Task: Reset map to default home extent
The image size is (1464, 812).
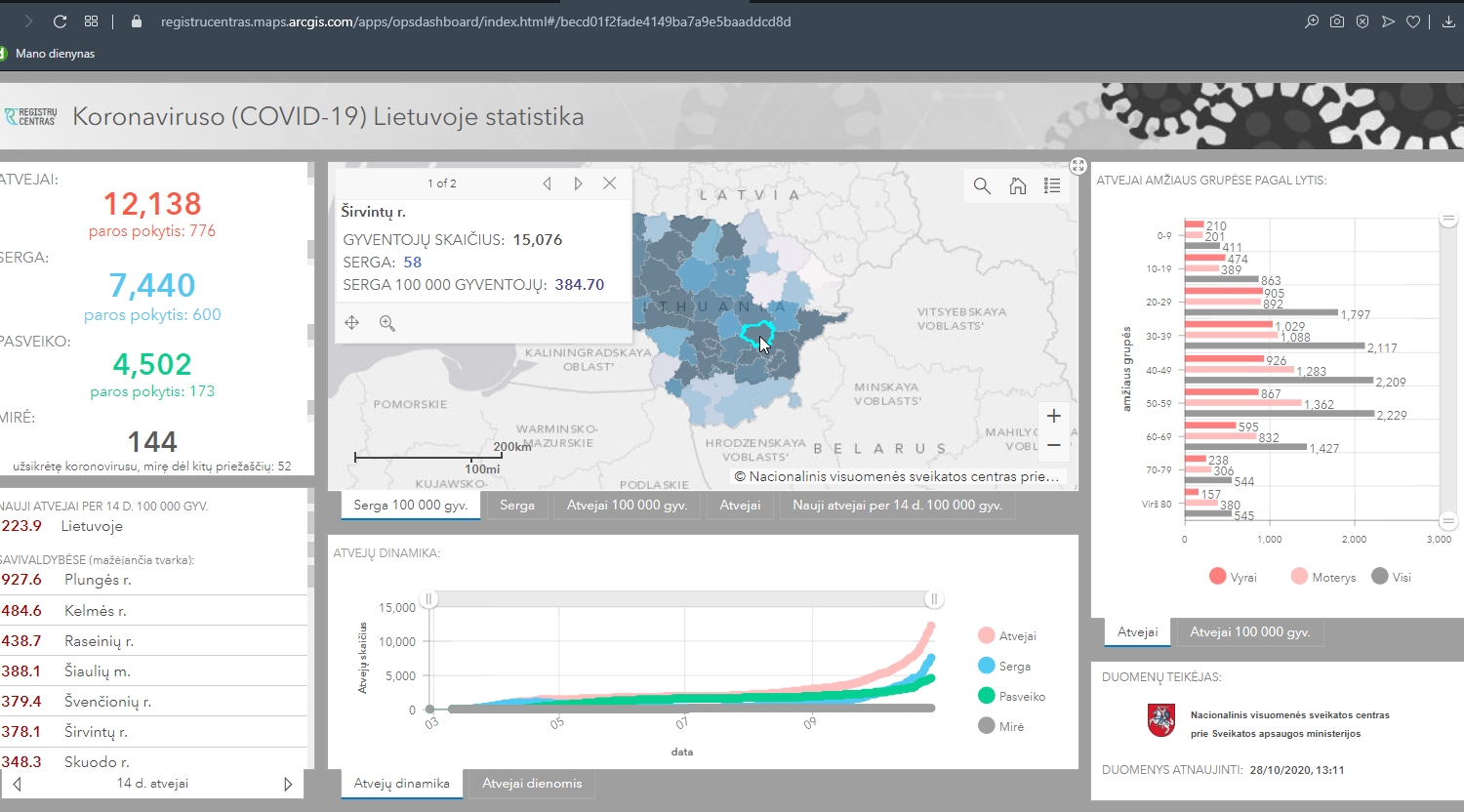Action: point(1017,185)
